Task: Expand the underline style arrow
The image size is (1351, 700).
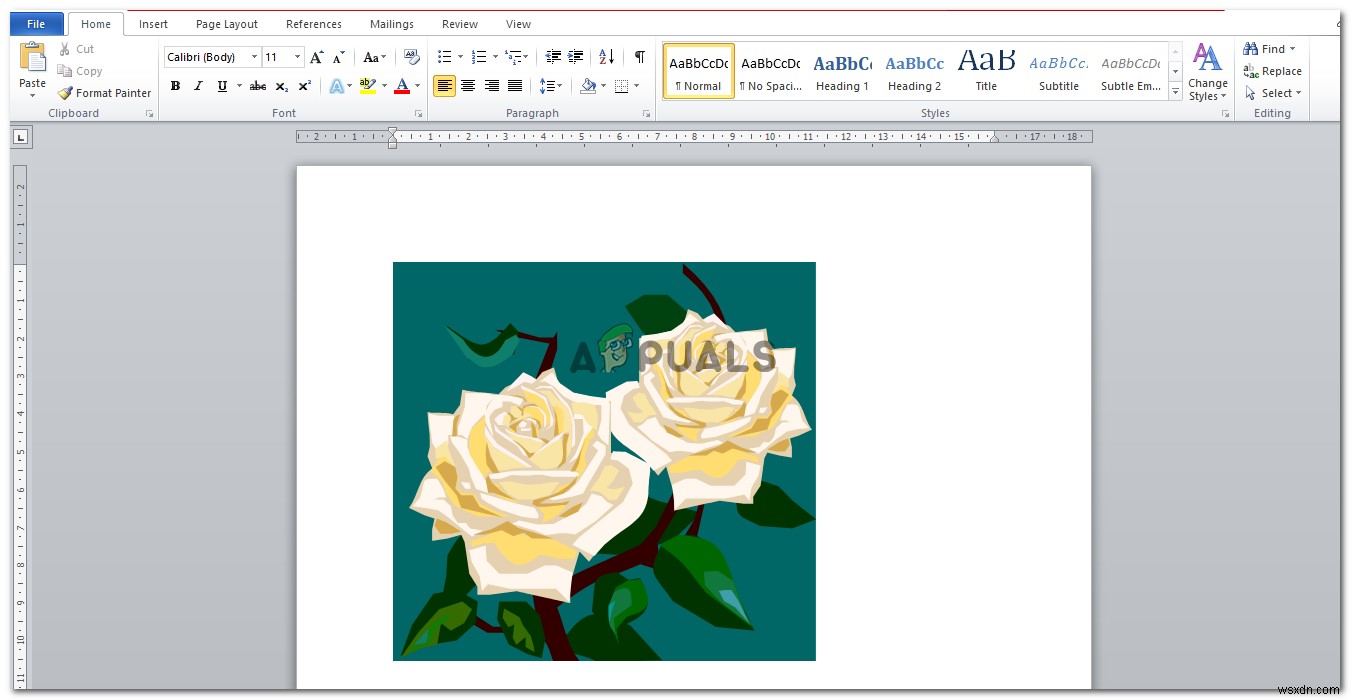Action: 239,86
